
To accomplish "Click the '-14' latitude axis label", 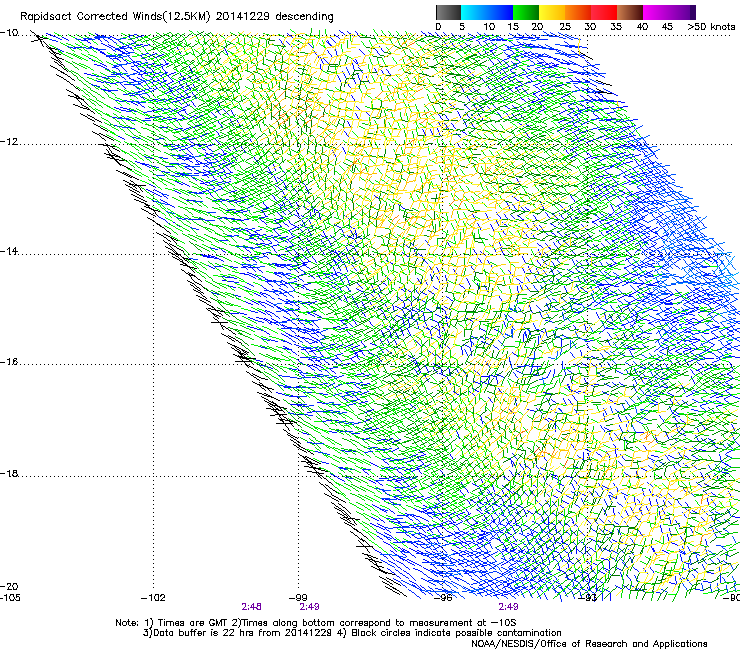I will [9, 252].
